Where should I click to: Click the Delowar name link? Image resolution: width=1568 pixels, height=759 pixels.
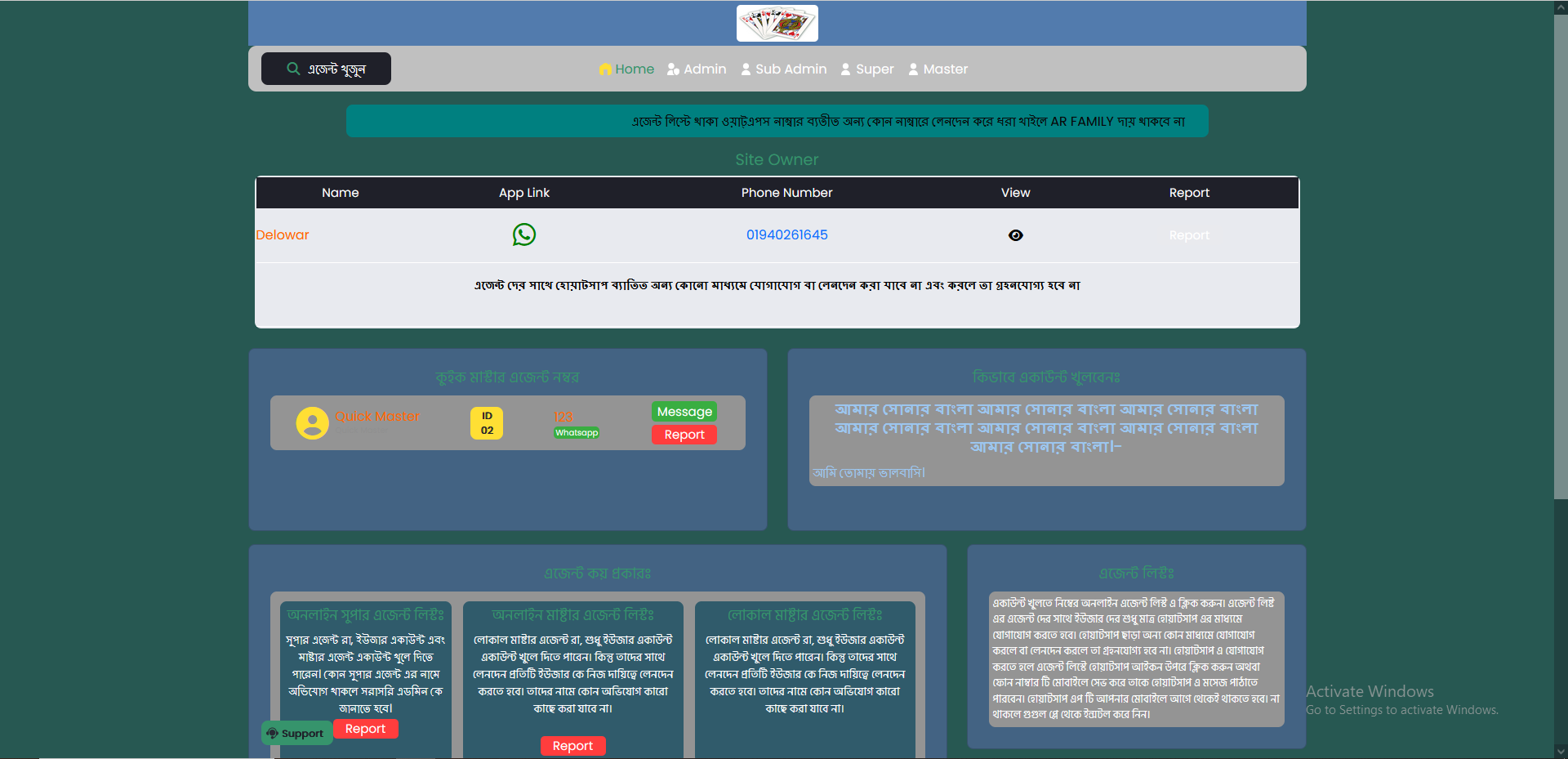(x=283, y=235)
